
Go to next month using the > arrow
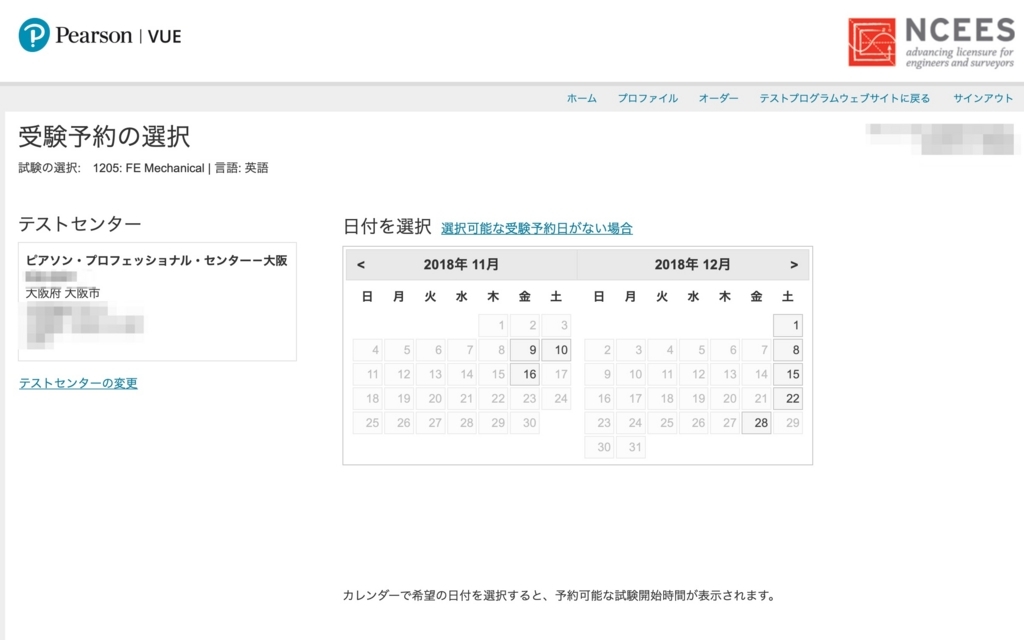[x=795, y=264]
